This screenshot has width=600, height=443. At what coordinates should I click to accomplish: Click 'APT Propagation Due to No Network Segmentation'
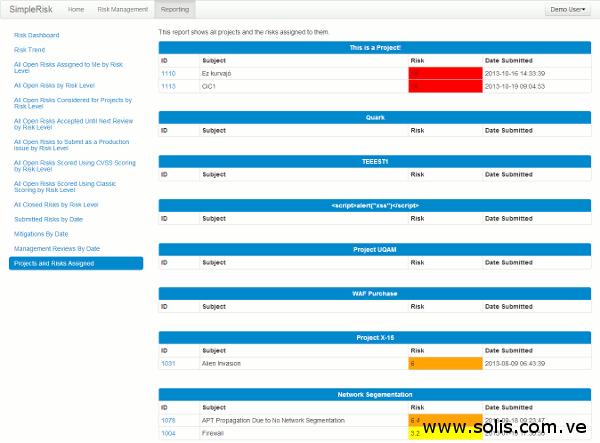273,420
